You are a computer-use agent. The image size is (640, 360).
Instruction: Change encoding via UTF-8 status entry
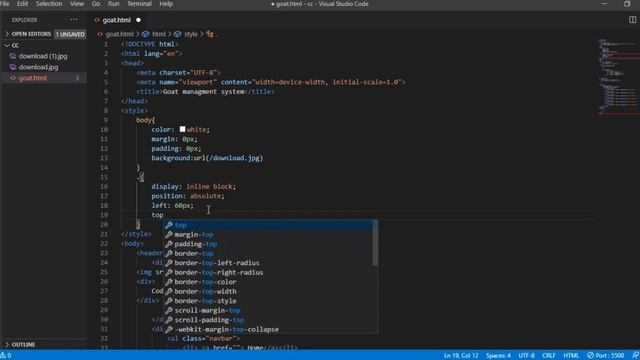click(x=527, y=356)
